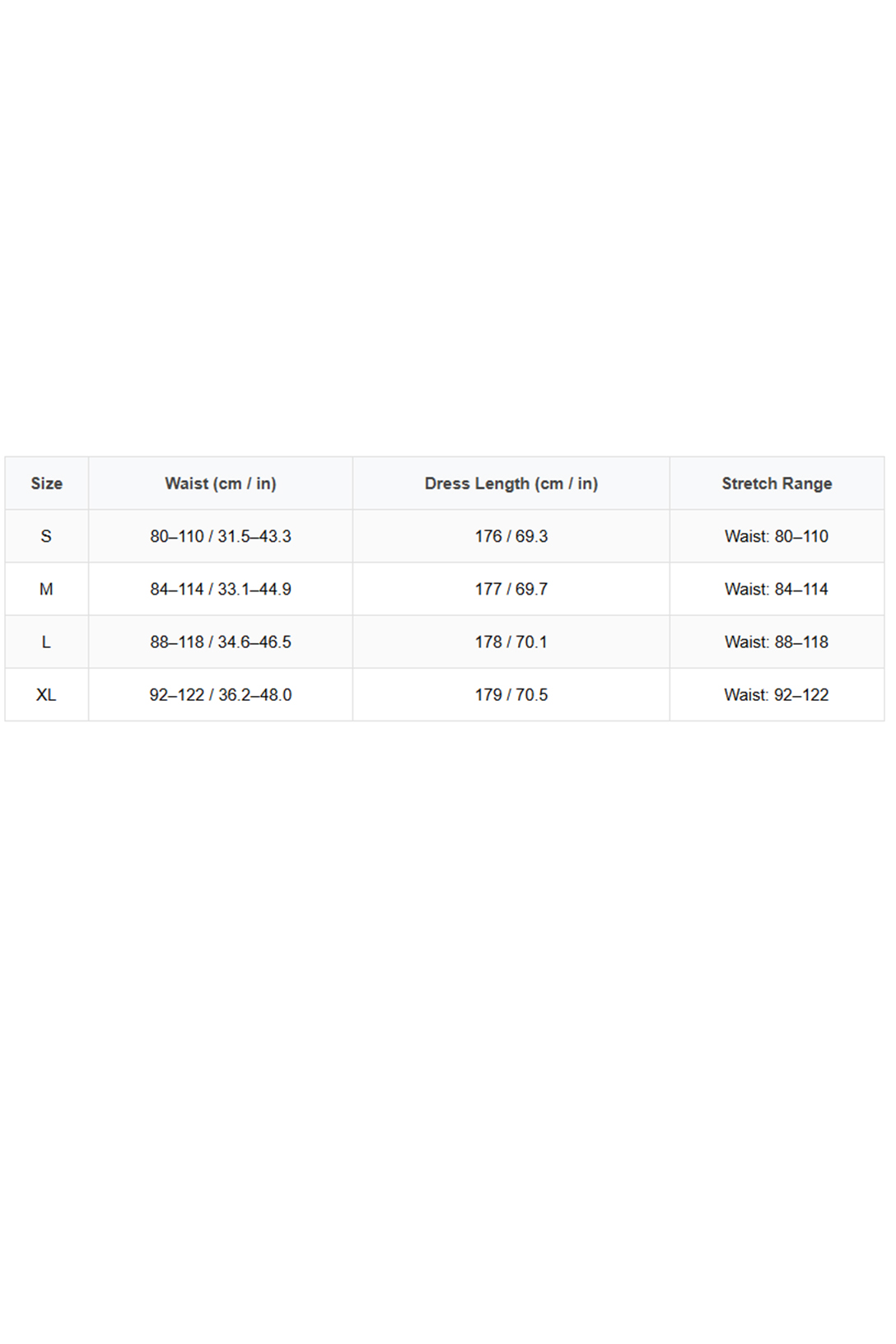Select the S size cell
896x1344 pixels.
[46, 536]
